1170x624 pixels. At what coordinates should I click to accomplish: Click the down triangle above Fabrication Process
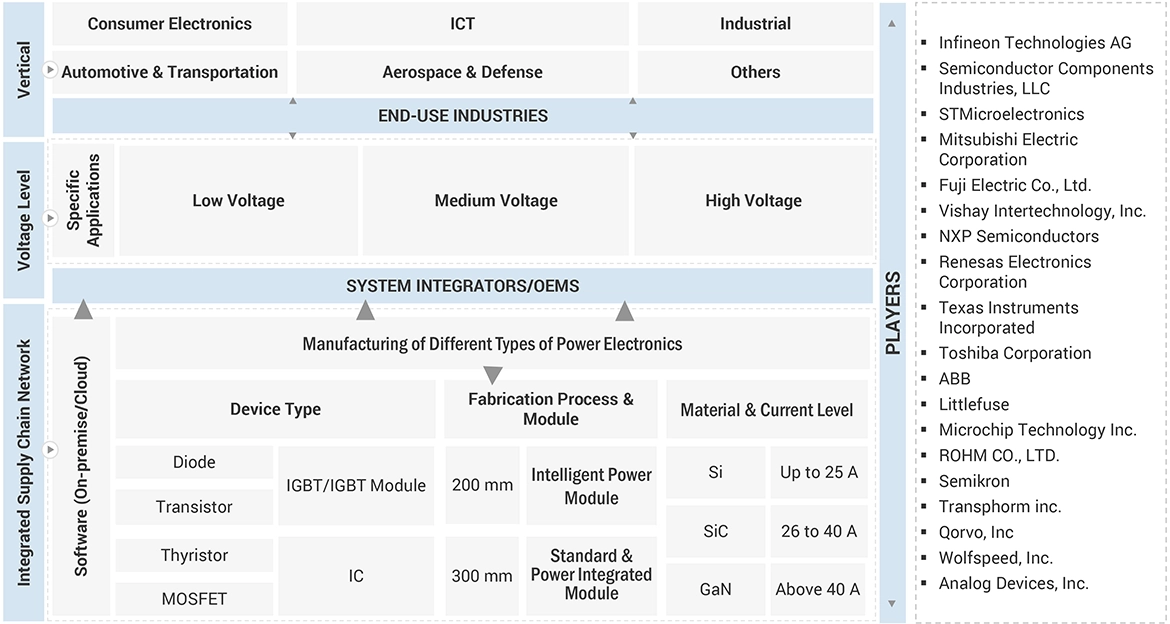[x=492, y=375]
